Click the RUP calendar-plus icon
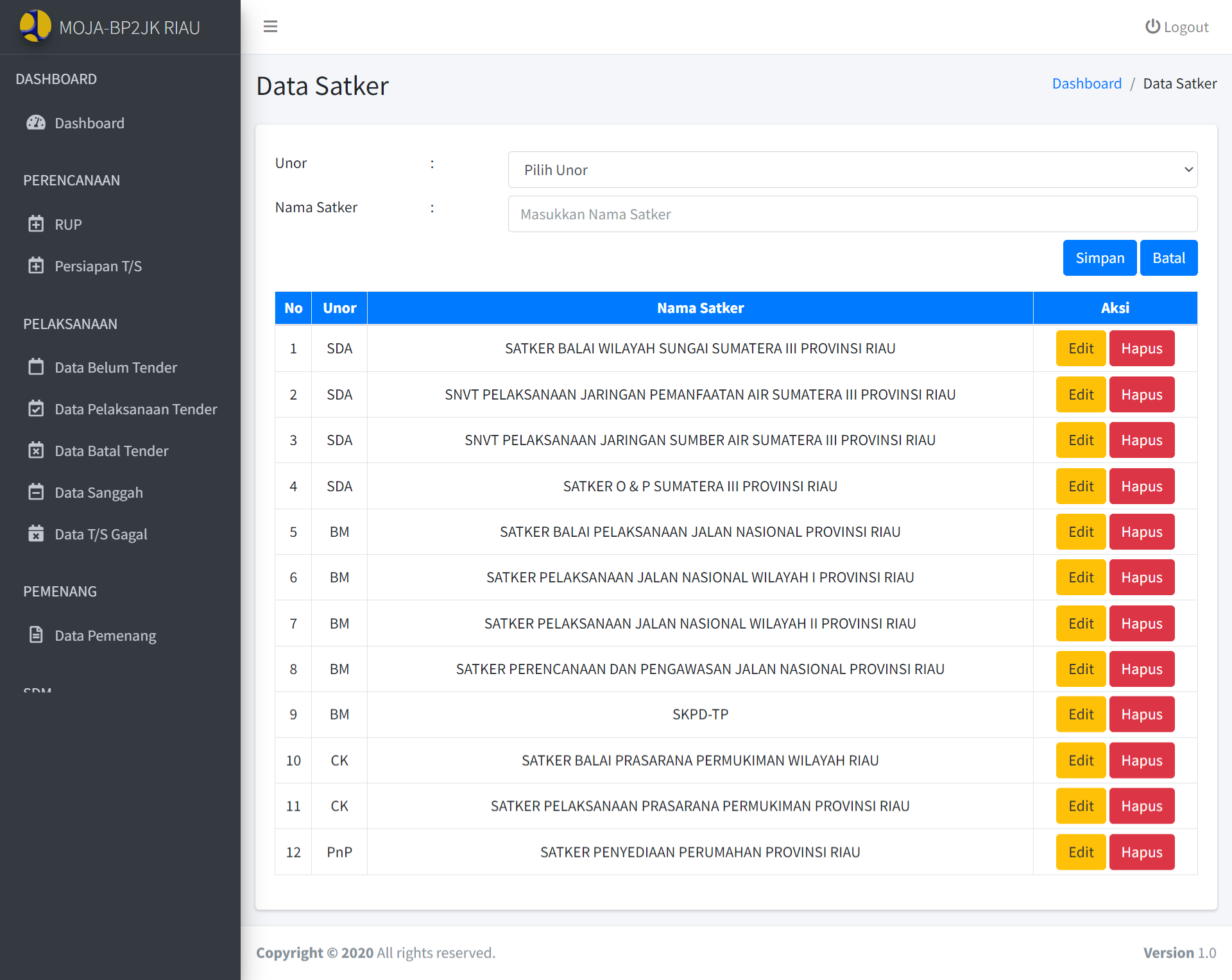Image resolution: width=1232 pixels, height=980 pixels. click(x=36, y=224)
